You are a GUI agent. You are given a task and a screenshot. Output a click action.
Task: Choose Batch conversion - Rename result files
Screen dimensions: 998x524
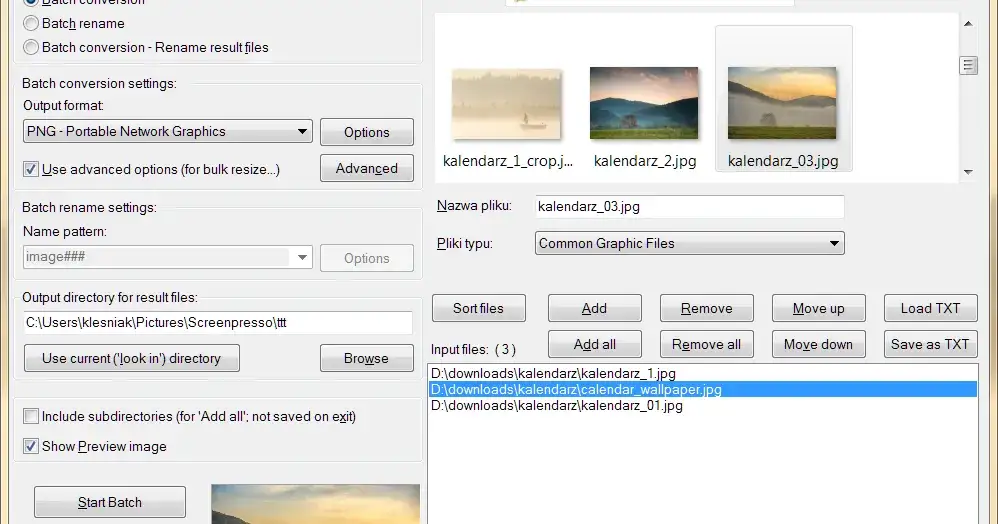point(32,47)
